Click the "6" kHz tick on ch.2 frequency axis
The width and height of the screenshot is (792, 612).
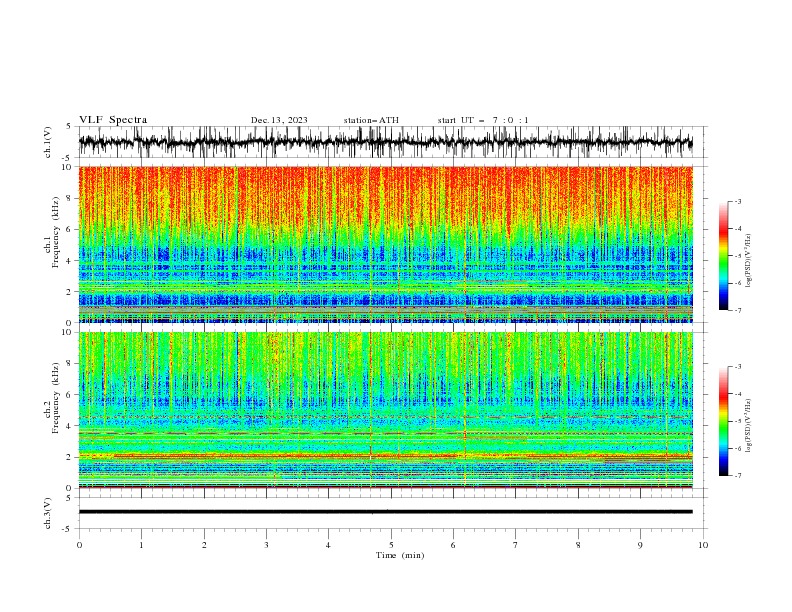(71, 394)
